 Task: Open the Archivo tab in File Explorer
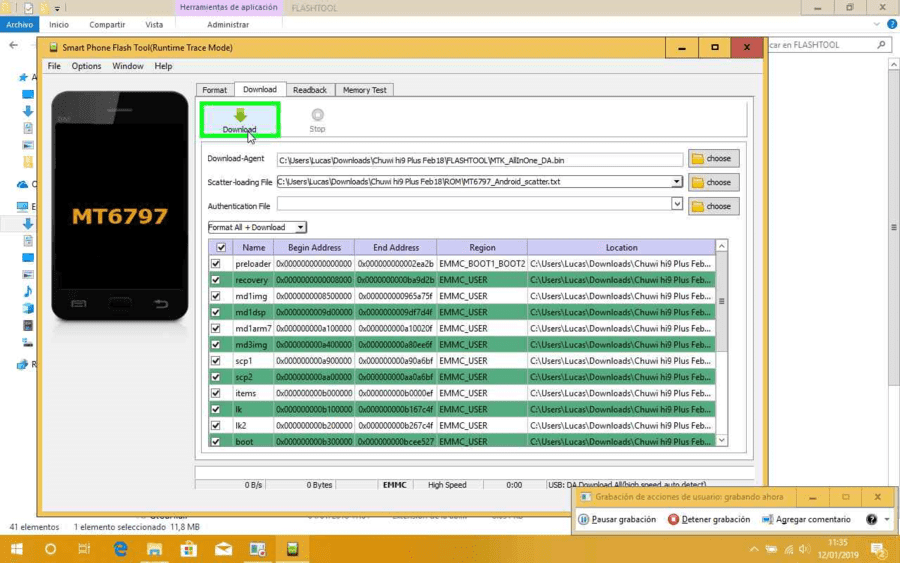tap(20, 25)
